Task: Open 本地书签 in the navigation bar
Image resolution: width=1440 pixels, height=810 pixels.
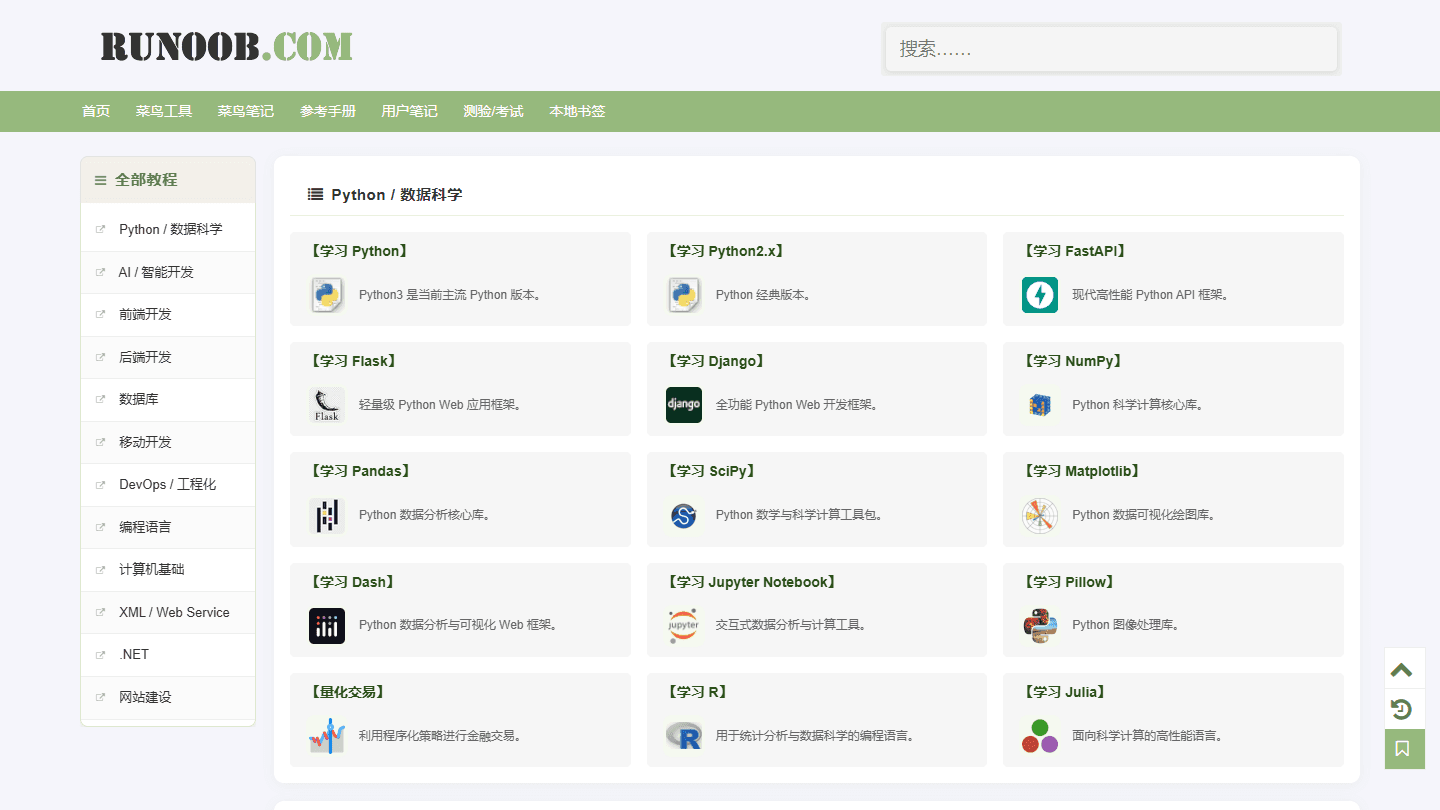Action: tap(577, 111)
